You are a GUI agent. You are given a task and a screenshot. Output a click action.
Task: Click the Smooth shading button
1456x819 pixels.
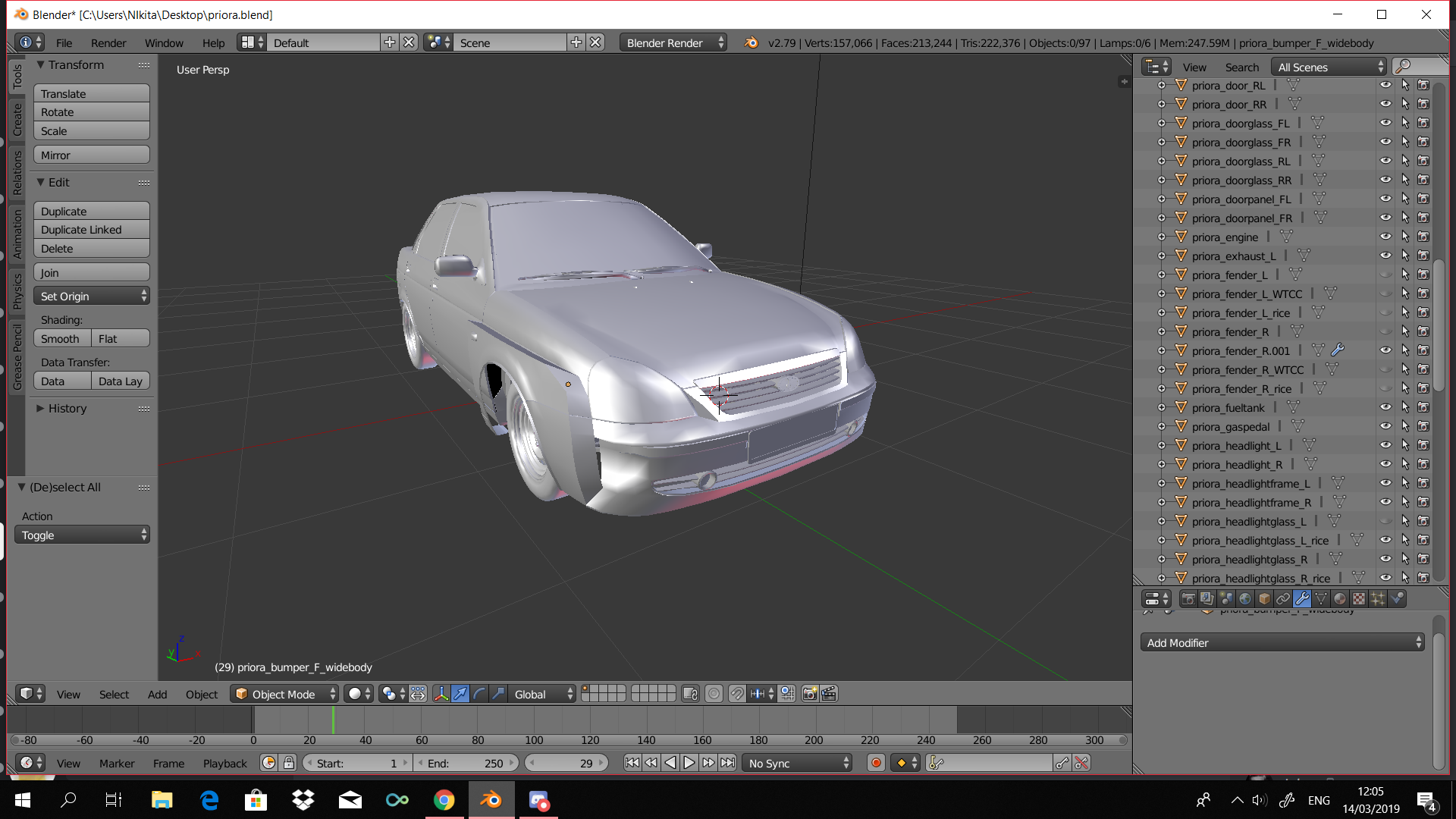[x=61, y=338]
